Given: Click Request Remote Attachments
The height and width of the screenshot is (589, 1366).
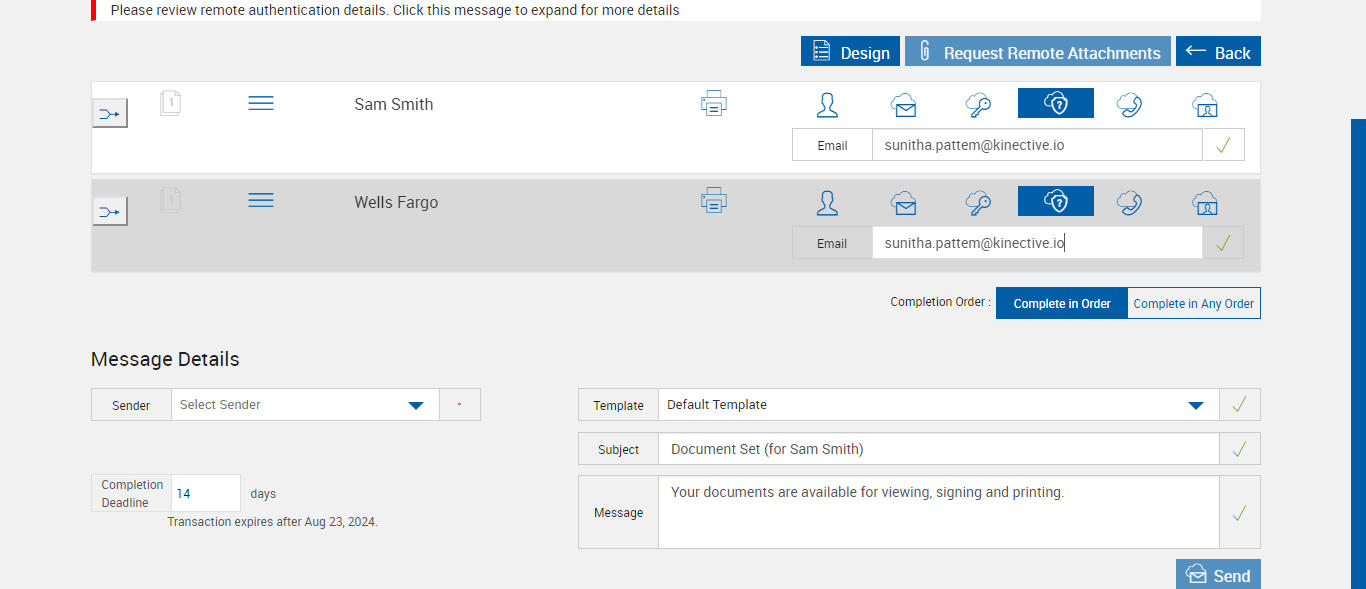Looking at the screenshot, I should coord(1038,52).
